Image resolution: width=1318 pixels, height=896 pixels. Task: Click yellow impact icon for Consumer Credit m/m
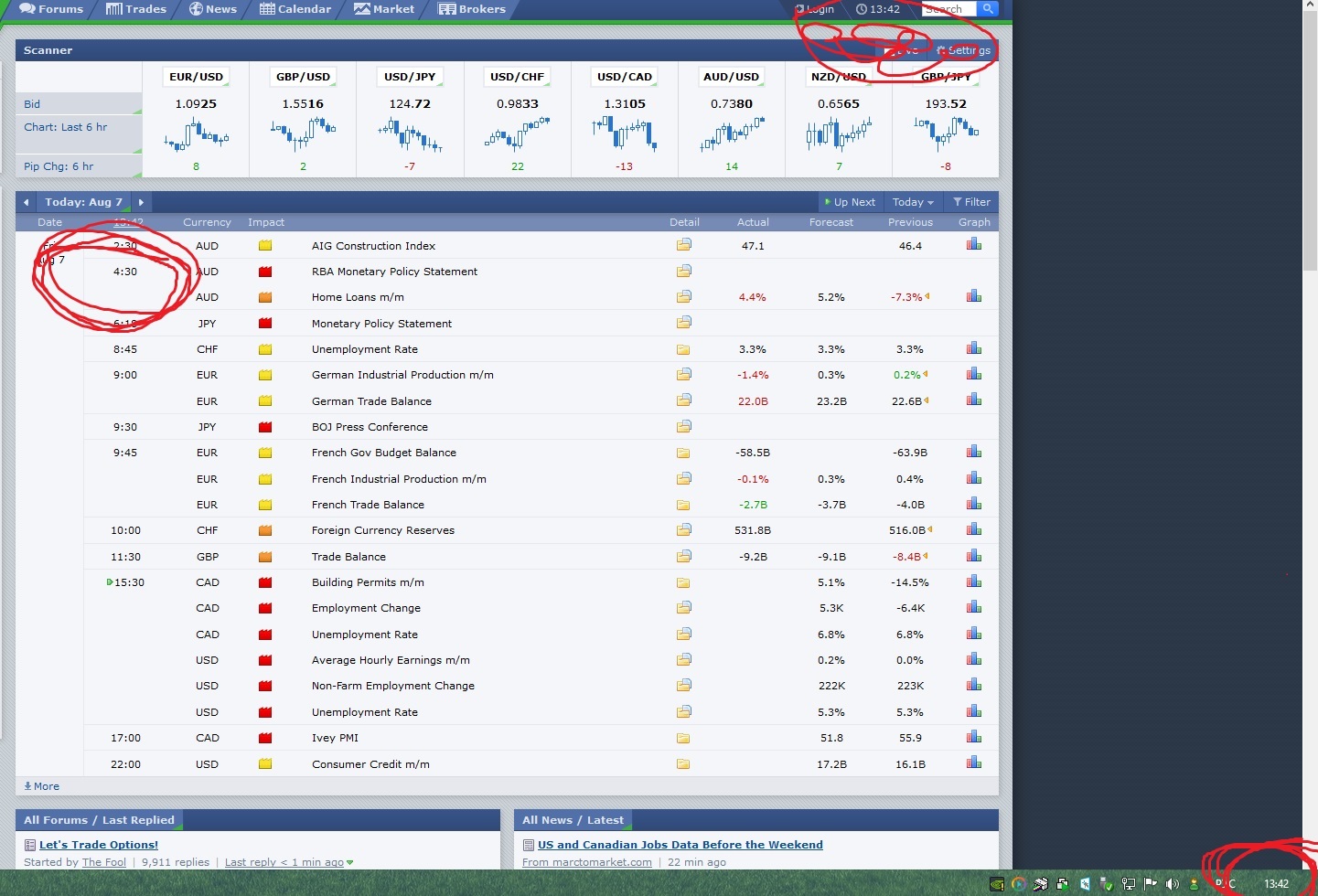(265, 763)
